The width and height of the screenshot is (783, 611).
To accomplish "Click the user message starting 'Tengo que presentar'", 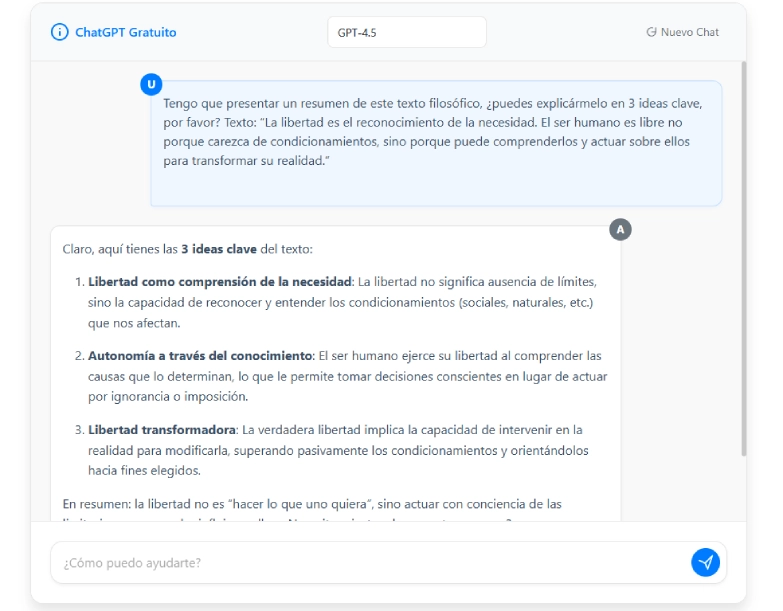I will click(436, 143).
